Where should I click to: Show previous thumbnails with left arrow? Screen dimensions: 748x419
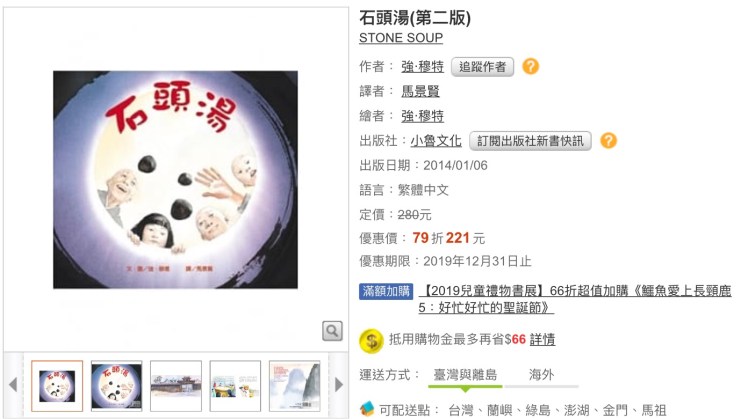pyautogui.click(x=13, y=385)
